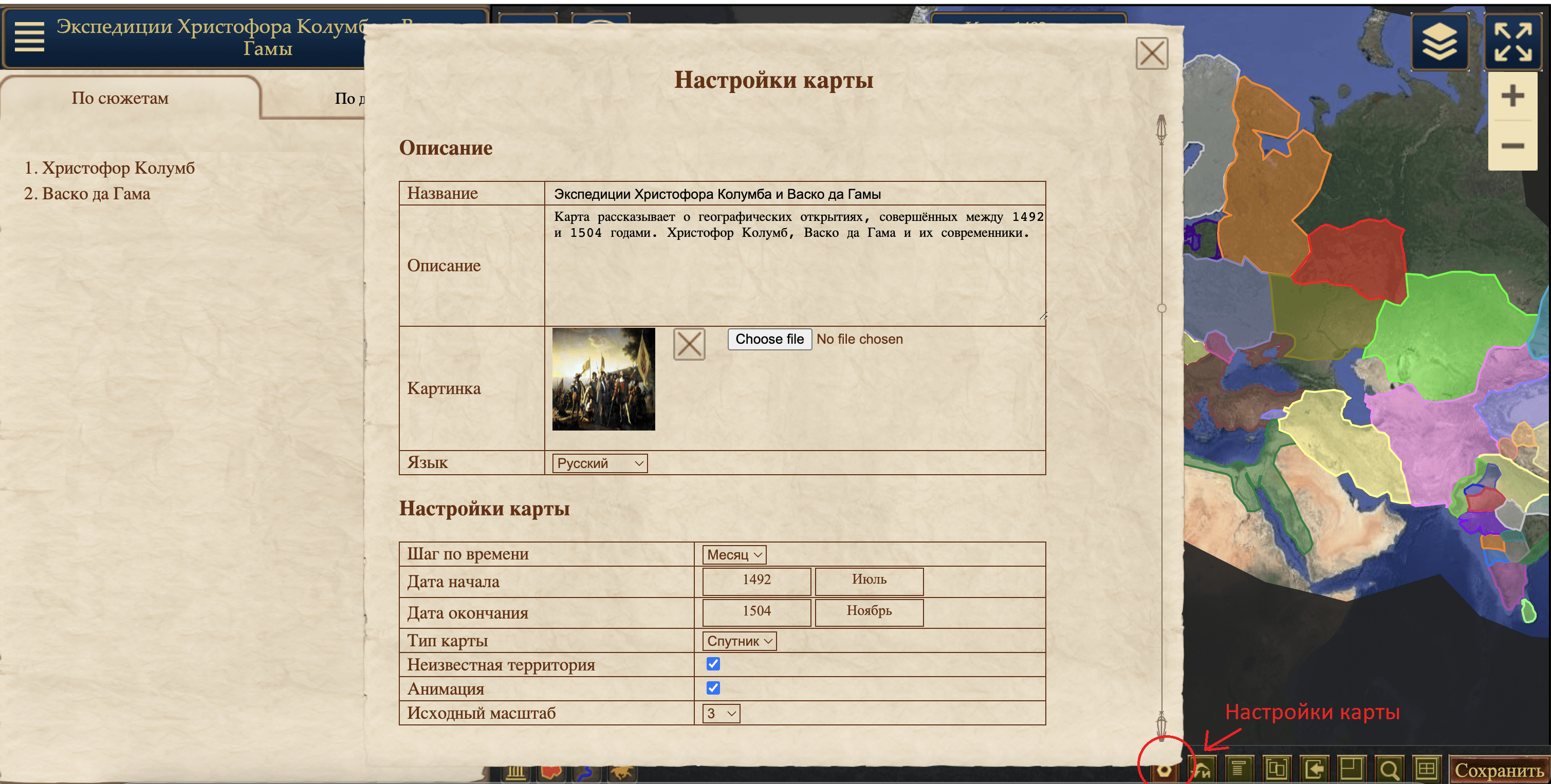The width and height of the screenshot is (1551, 784).
Task: Zoom in with the plus button
Action: 1512,96
